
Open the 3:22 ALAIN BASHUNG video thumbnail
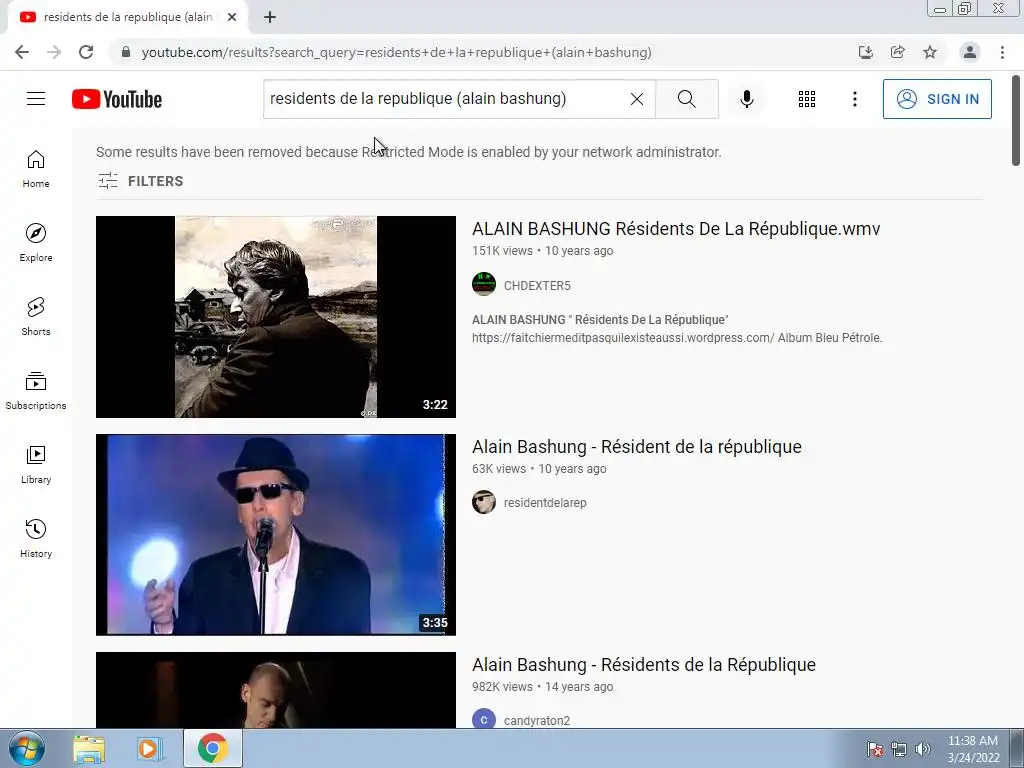pos(276,317)
